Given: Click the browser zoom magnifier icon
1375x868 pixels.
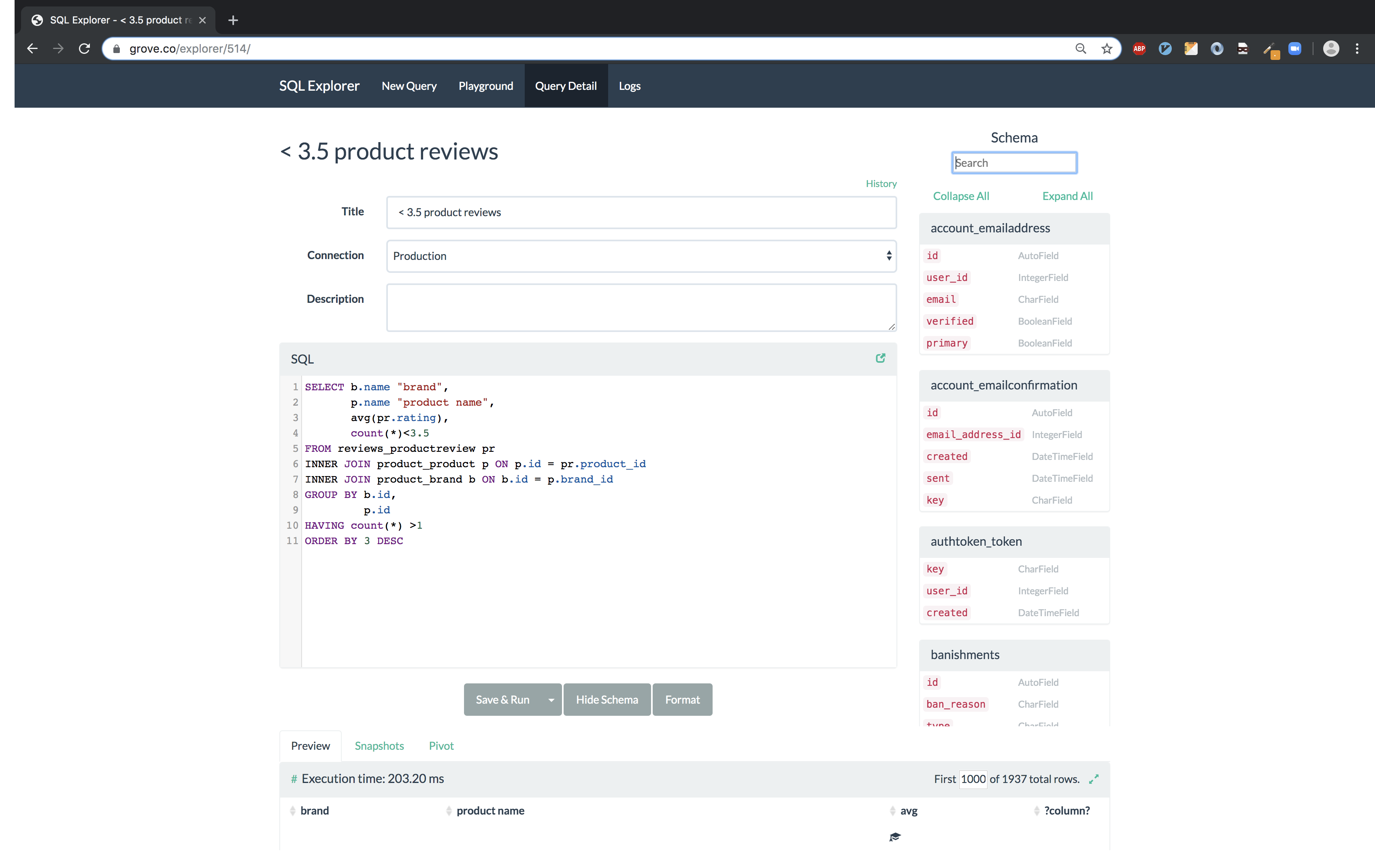Looking at the screenshot, I should [1080, 49].
